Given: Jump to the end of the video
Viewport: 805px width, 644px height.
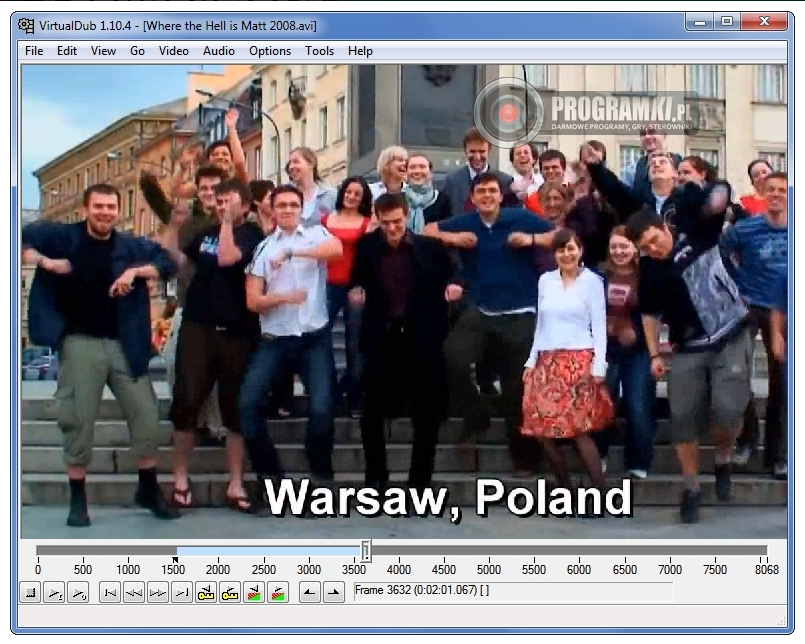Looking at the screenshot, I should (181, 593).
